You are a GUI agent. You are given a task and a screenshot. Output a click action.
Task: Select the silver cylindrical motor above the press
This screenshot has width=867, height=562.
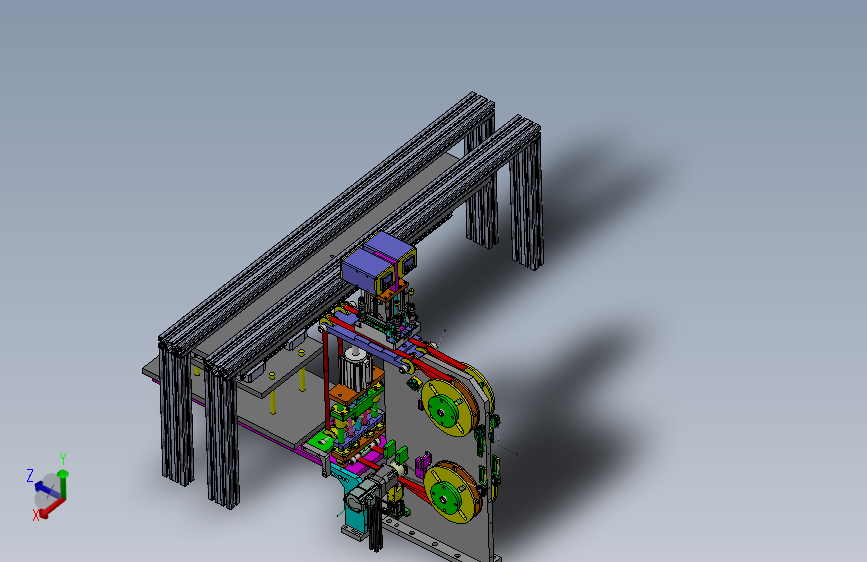pos(356,368)
